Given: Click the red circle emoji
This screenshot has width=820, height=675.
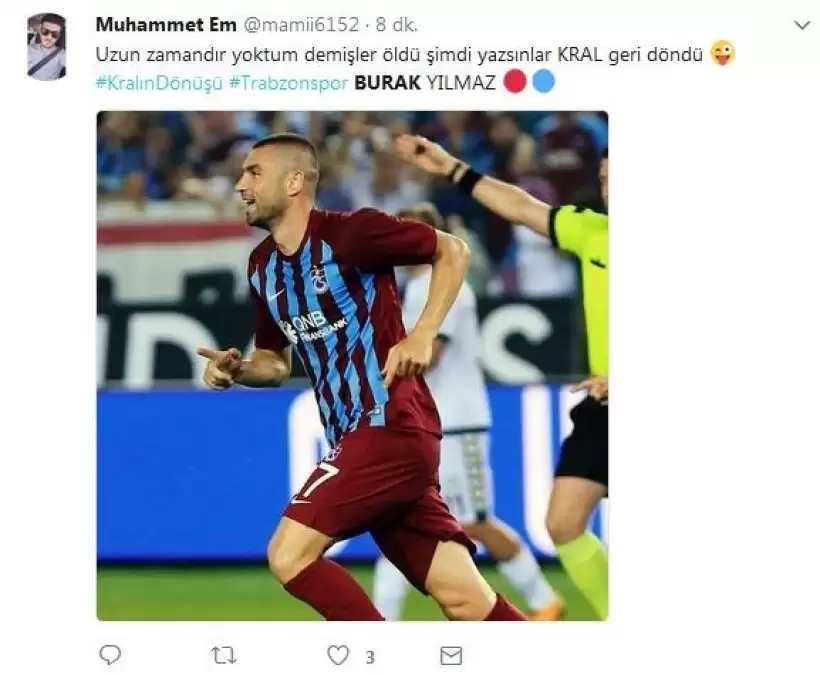Looking at the screenshot, I should tap(515, 82).
